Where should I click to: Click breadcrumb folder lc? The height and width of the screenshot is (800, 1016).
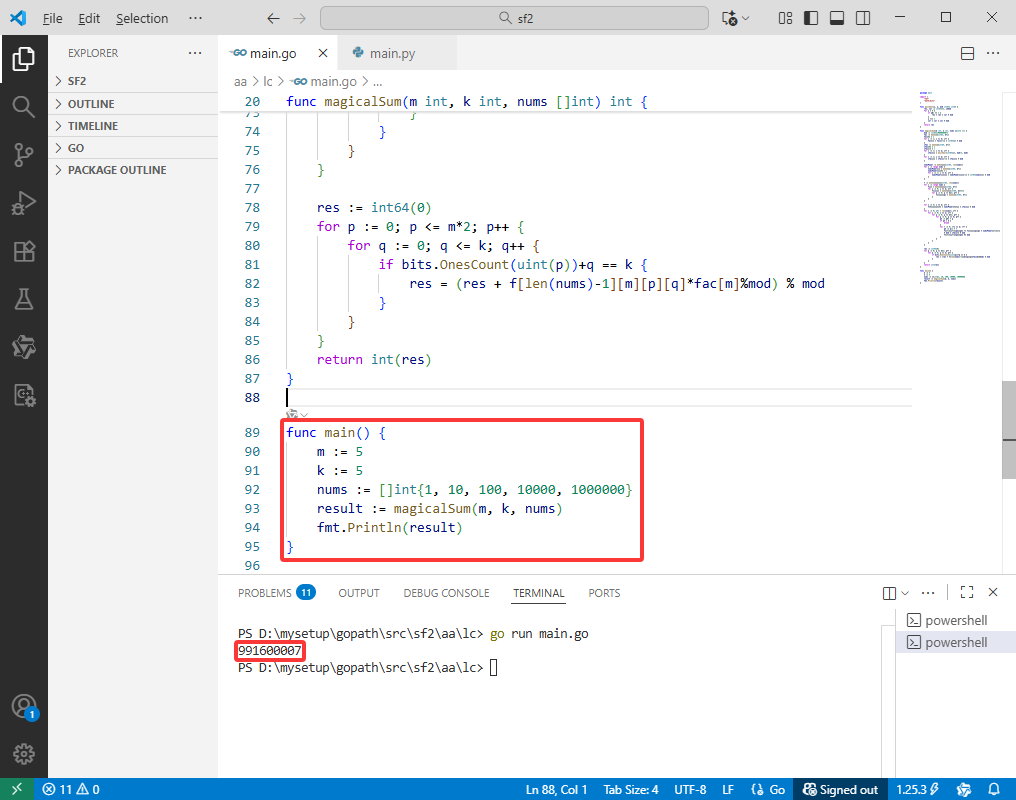268,82
